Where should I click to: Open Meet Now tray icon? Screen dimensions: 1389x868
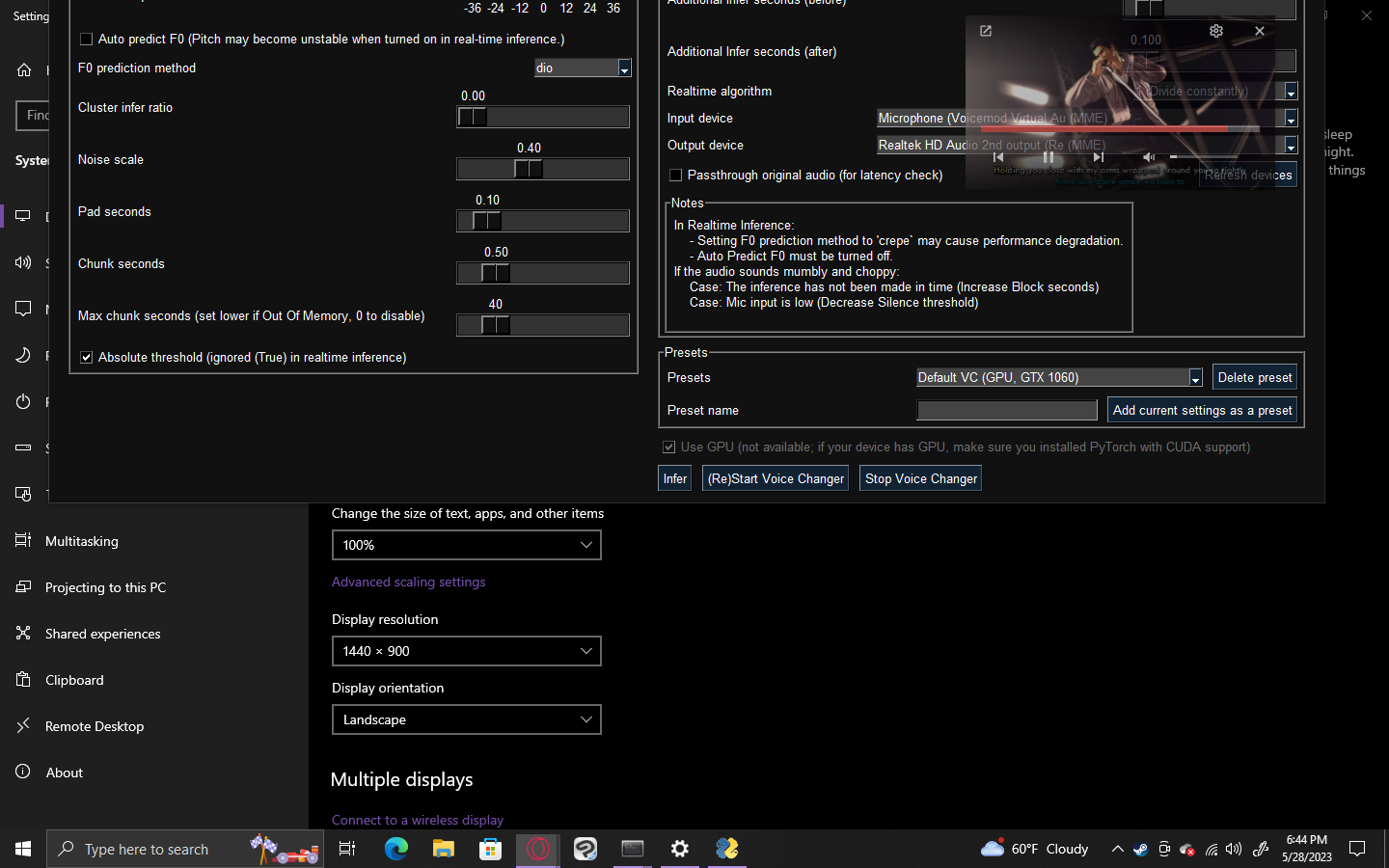coord(1164,849)
